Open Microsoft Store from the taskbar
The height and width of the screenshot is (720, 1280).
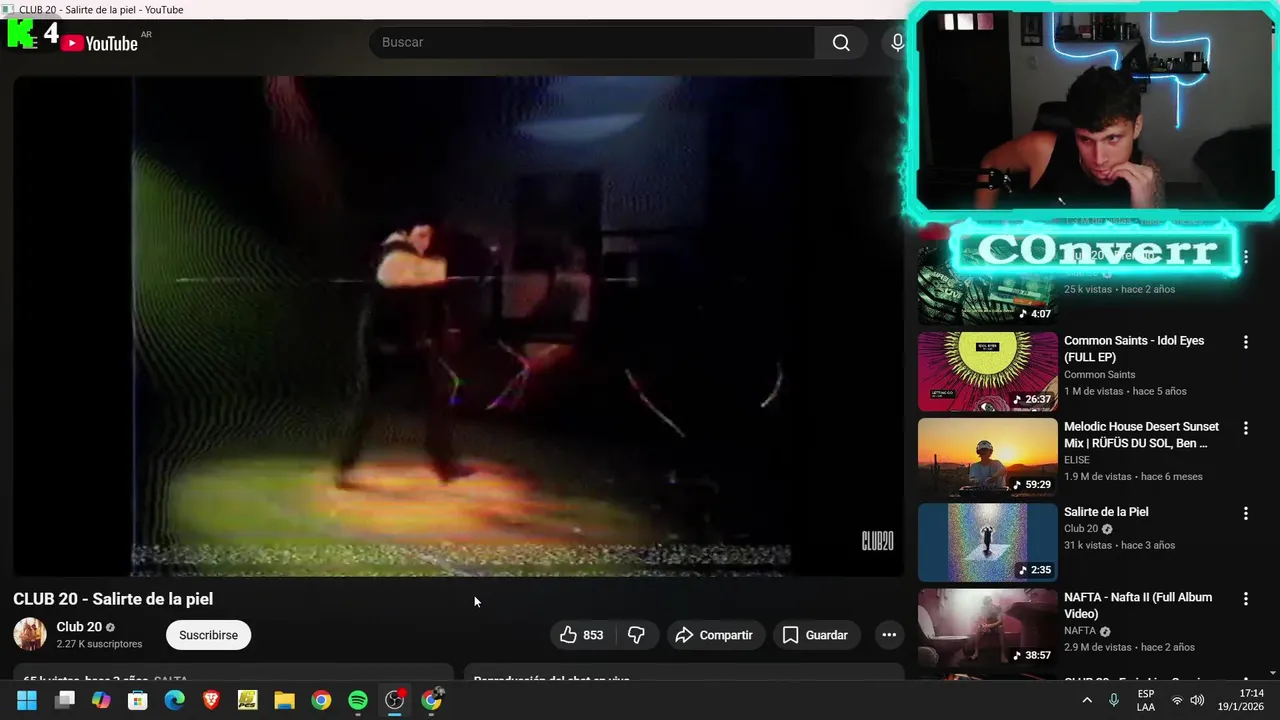[138, 700]
